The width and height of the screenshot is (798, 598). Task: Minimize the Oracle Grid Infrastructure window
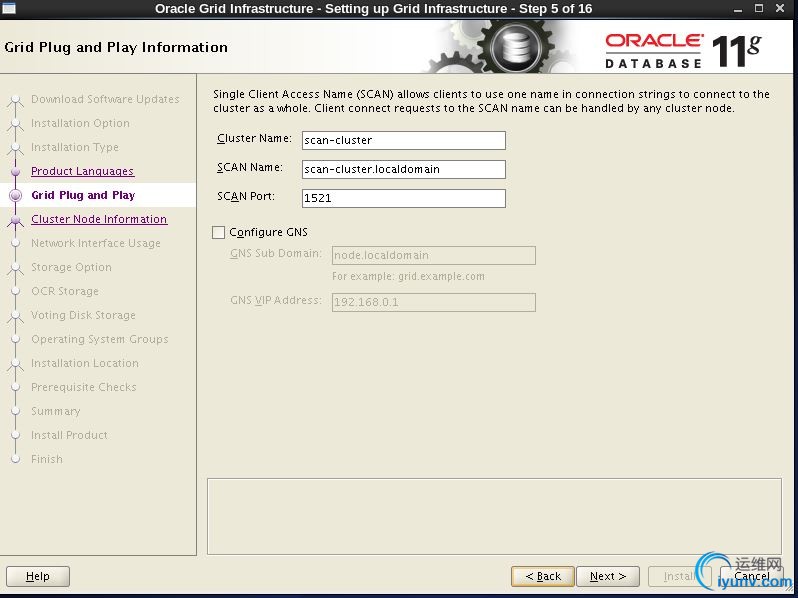point(738,9)
